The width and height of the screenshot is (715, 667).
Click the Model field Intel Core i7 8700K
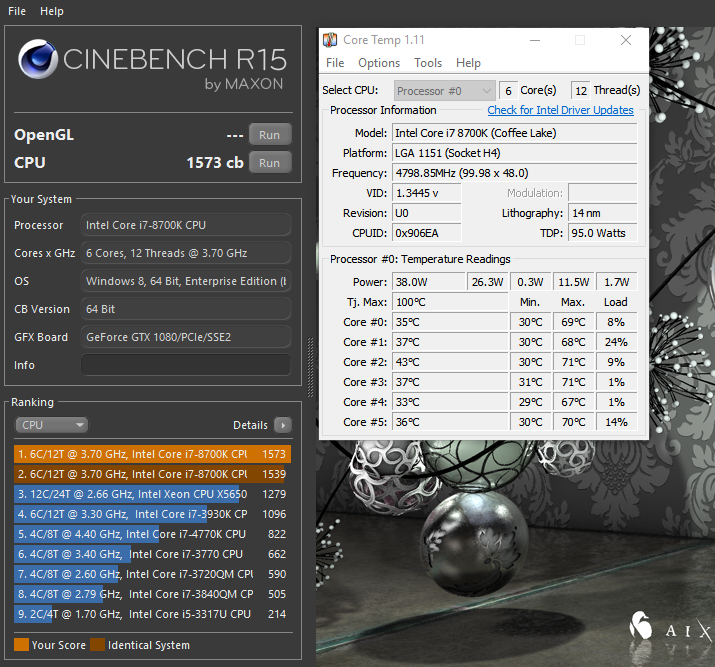[x=514, y=133]
